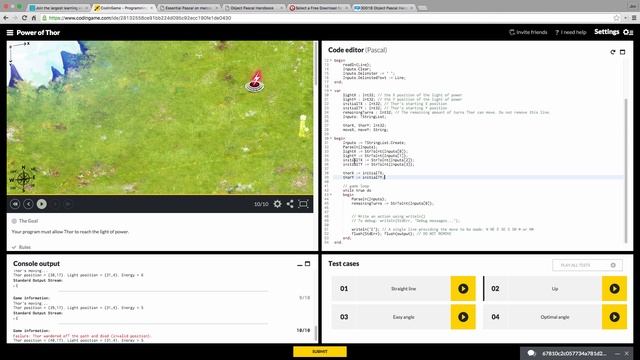Focus the codingame.com address bar
This screenshot has width=640, height=360.
click(327, 18)
